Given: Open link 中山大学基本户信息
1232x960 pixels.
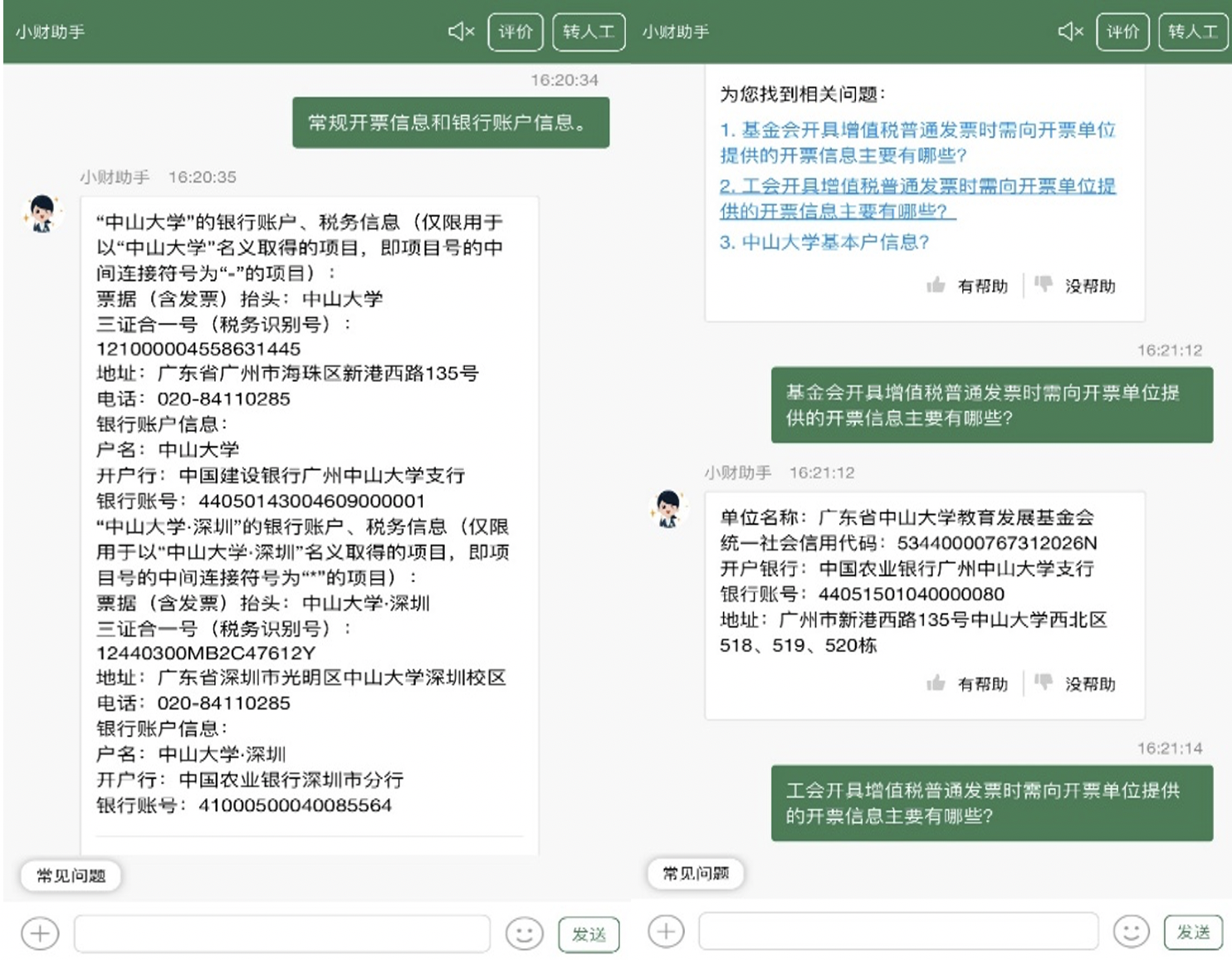Looking at the screenshot, I should (x=824, y=242).
